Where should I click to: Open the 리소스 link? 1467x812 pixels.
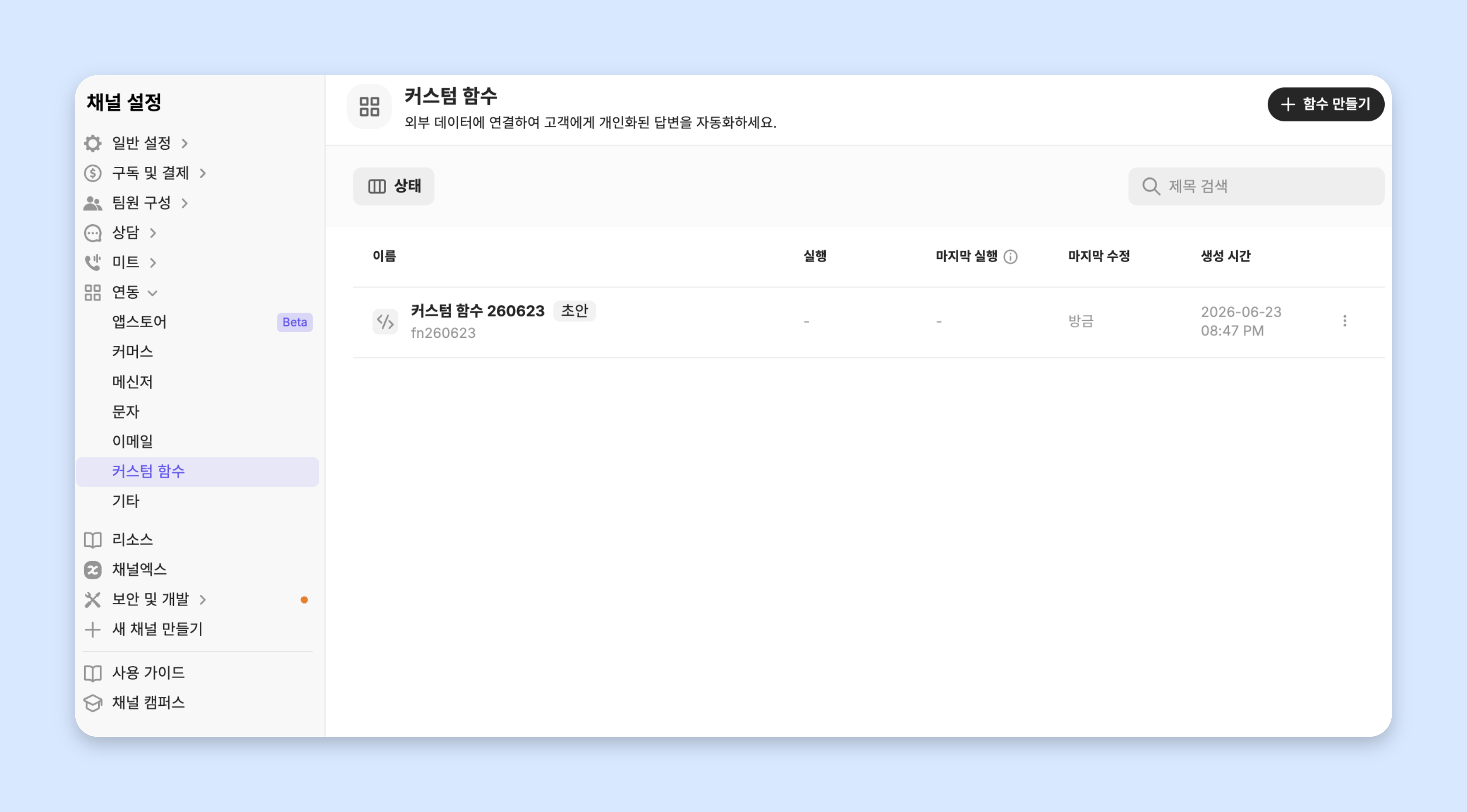132,539
